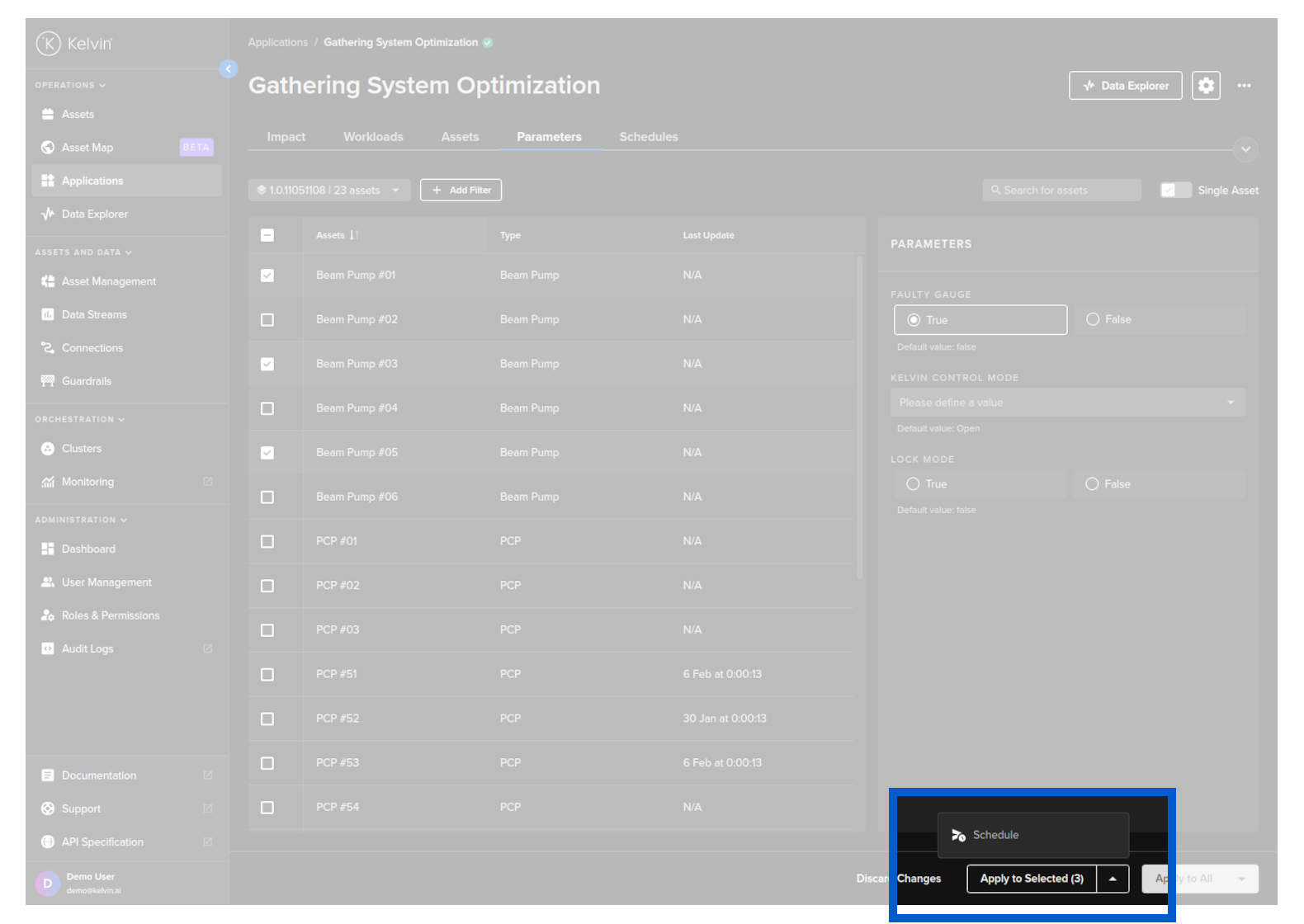This screenshot has height=924, width=1304.
Task: Collapse the sidebar with arrow icon
Action: [x=229, y=69]
